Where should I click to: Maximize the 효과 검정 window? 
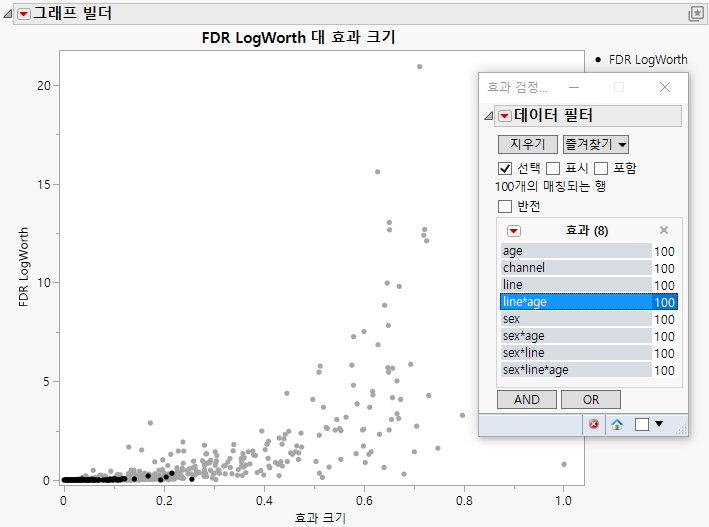click(x=619, y=87)
